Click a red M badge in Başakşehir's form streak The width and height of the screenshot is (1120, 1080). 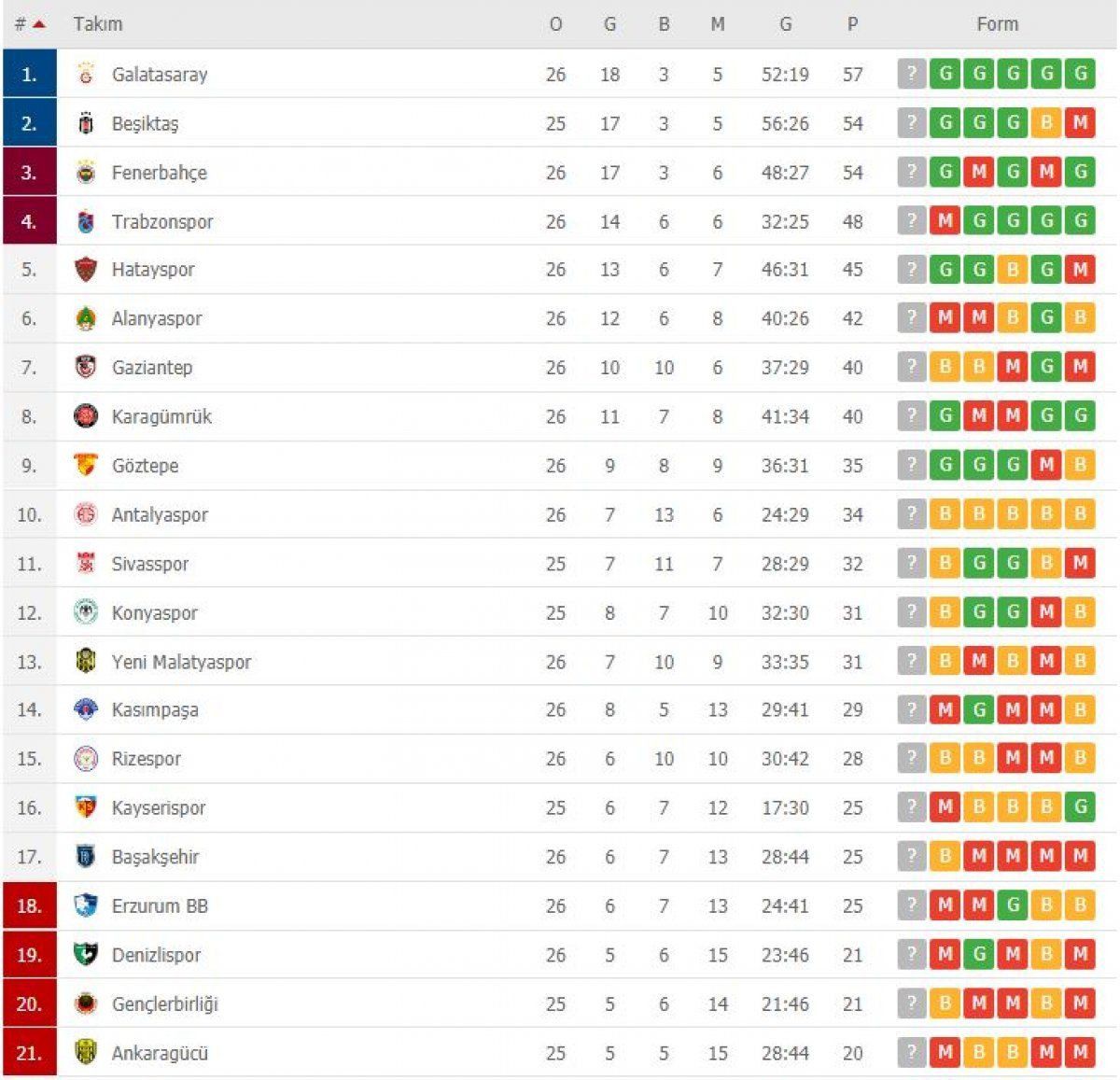tap(1012, 856)
